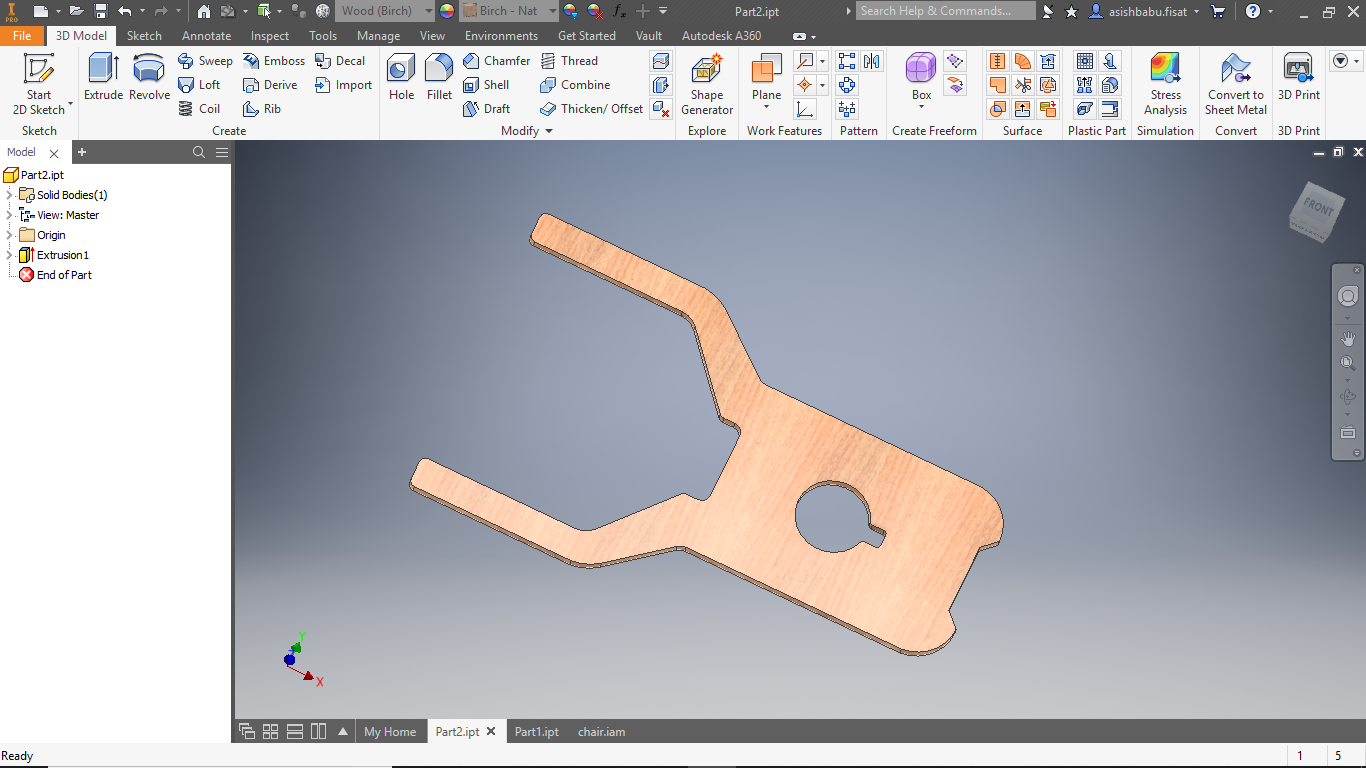Pick the Coil tool
The width and height of the screenshot is (1366, 768).
point(199,109)
